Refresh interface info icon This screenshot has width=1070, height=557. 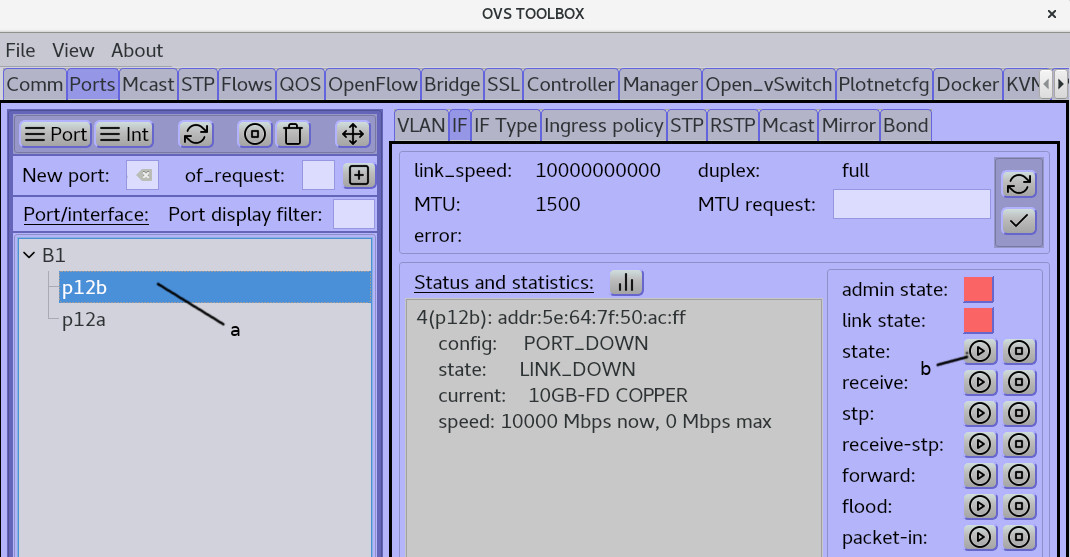coord(1019,184)
